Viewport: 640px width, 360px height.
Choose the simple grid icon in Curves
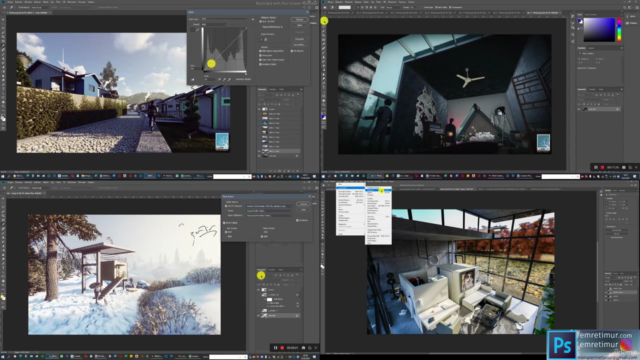[261, 40]
